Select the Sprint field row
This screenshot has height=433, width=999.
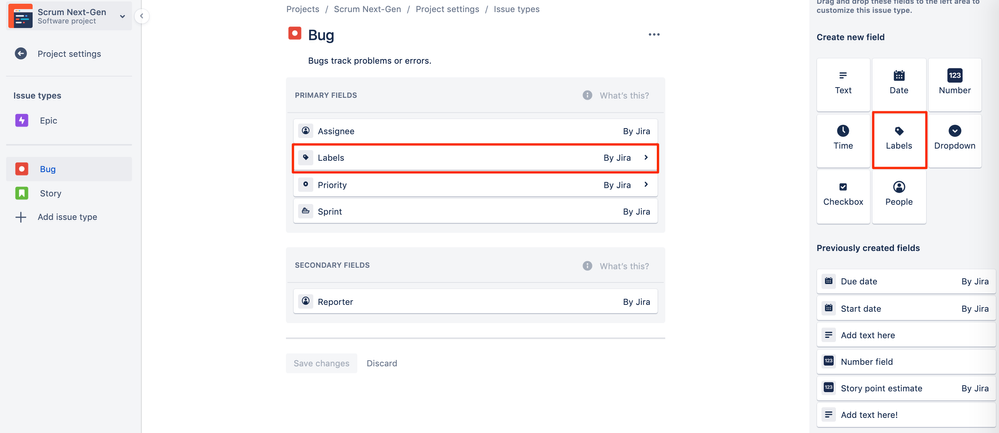tap(475, 211)
